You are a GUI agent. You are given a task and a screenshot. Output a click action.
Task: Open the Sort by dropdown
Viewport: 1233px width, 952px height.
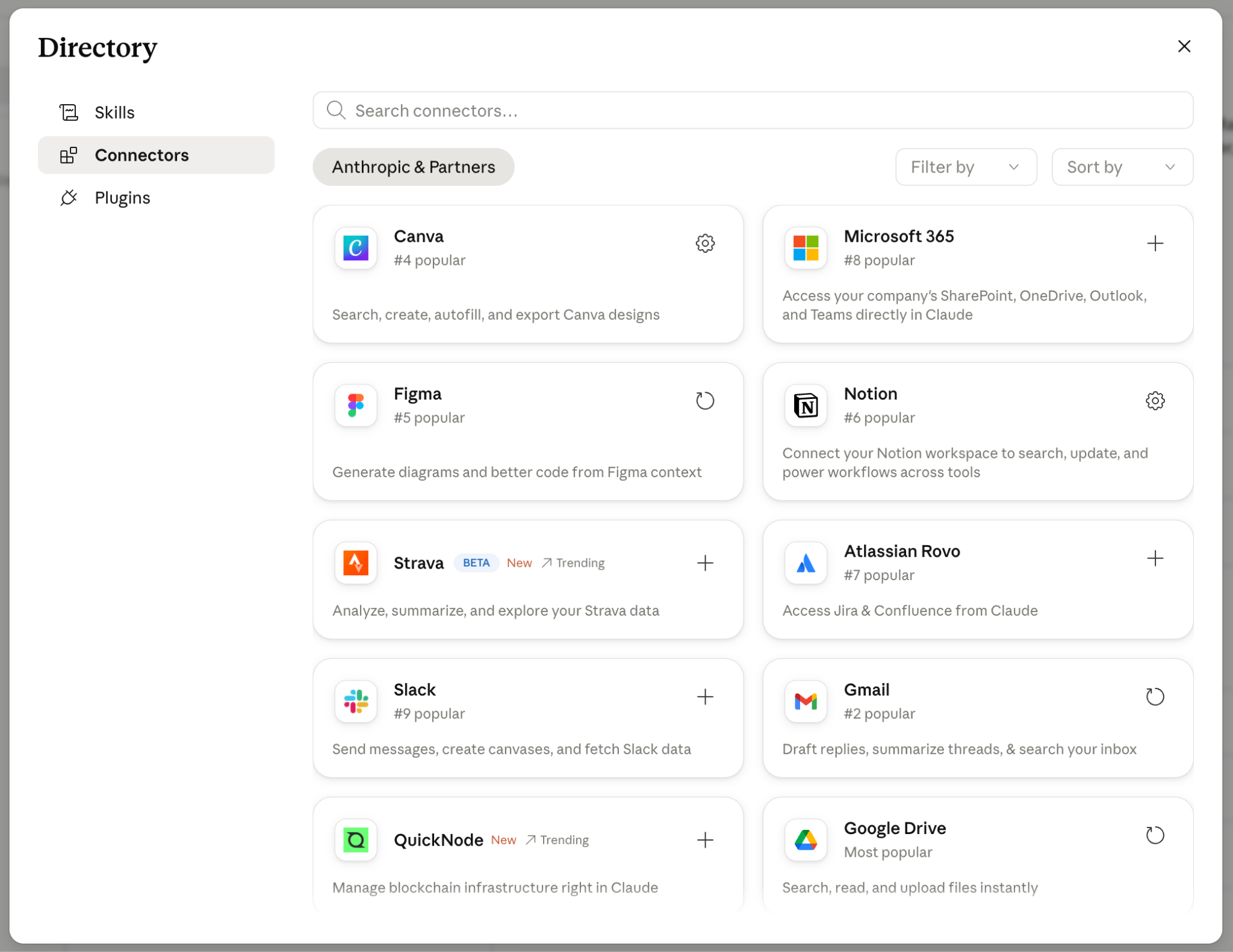point(1122,167)
